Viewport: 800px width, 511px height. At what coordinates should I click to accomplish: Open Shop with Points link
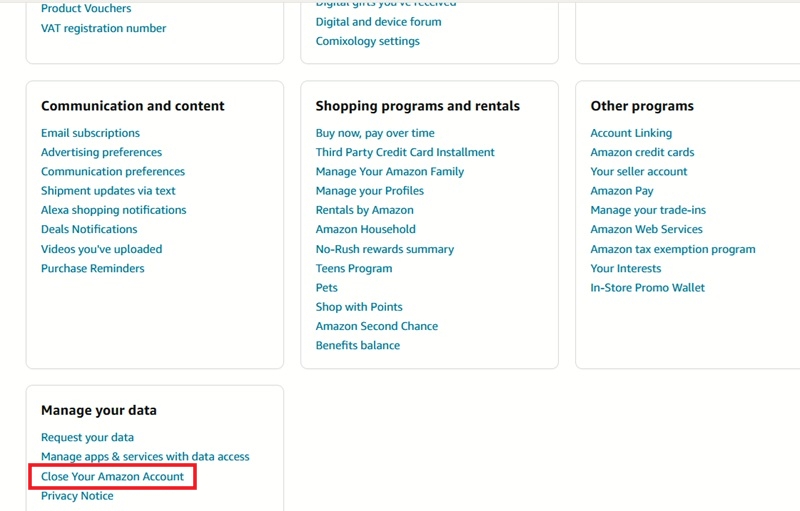tap(359, 307)
